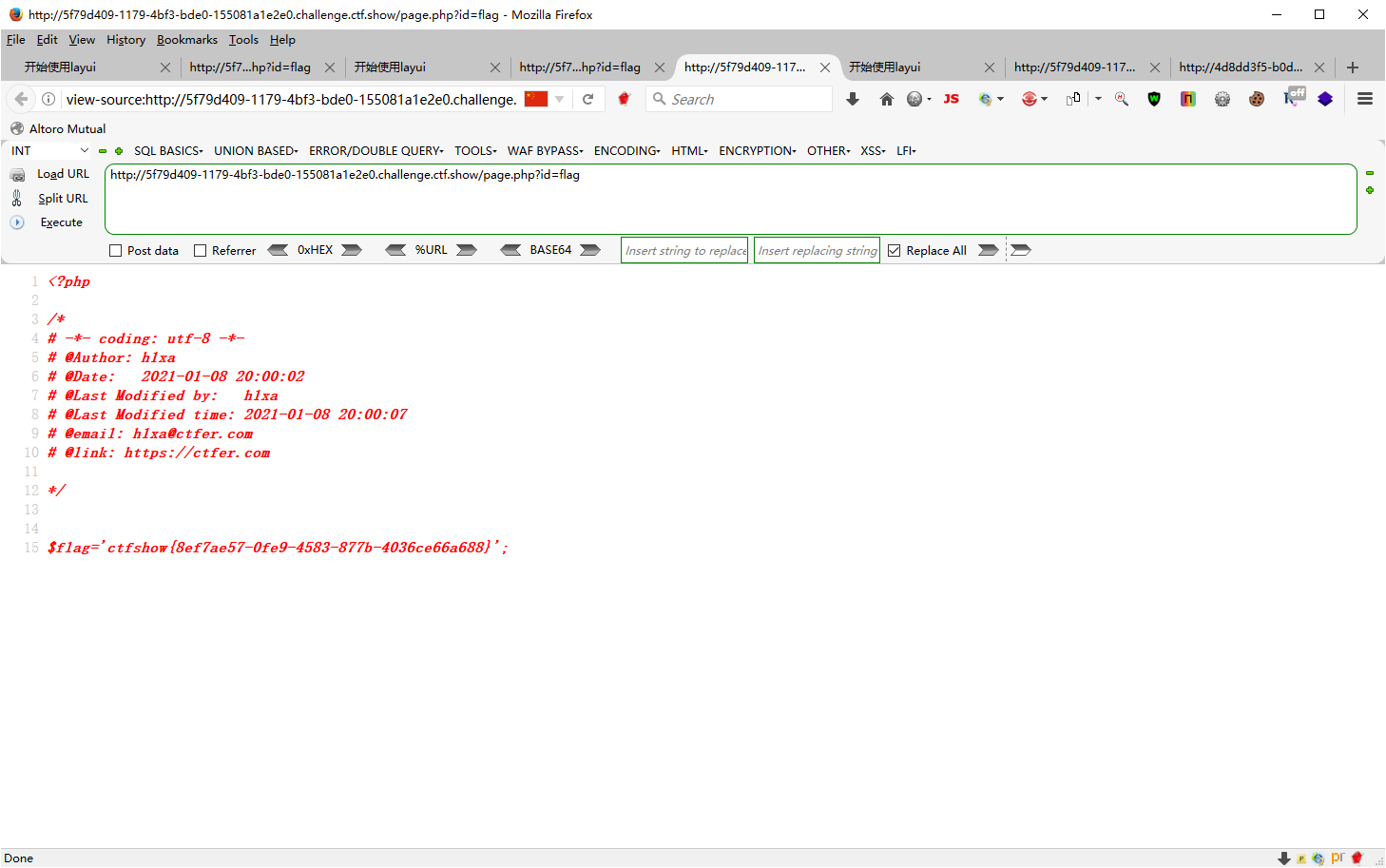Click the Load URL icon in HackBar
Image resolution: width=1386 pixels, height=868 pixels.
coord(17,175)
